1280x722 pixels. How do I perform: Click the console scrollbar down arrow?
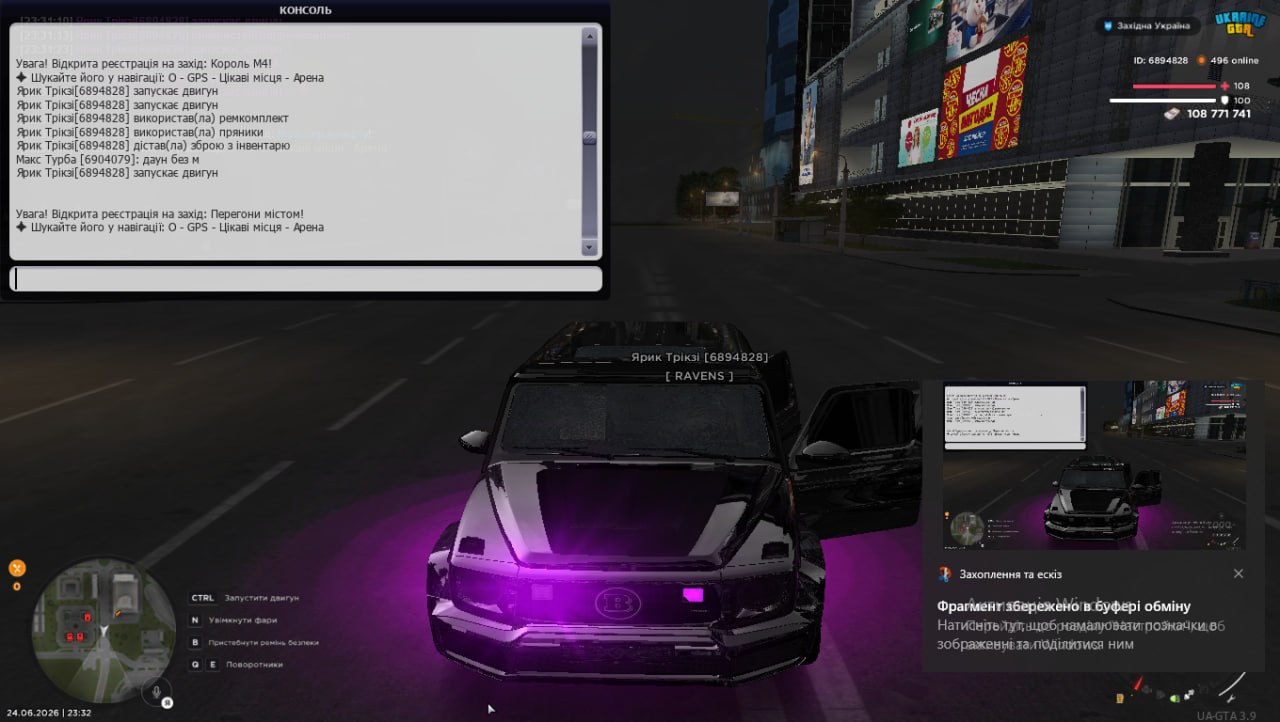pyautogui.click(x=589, y=247)
